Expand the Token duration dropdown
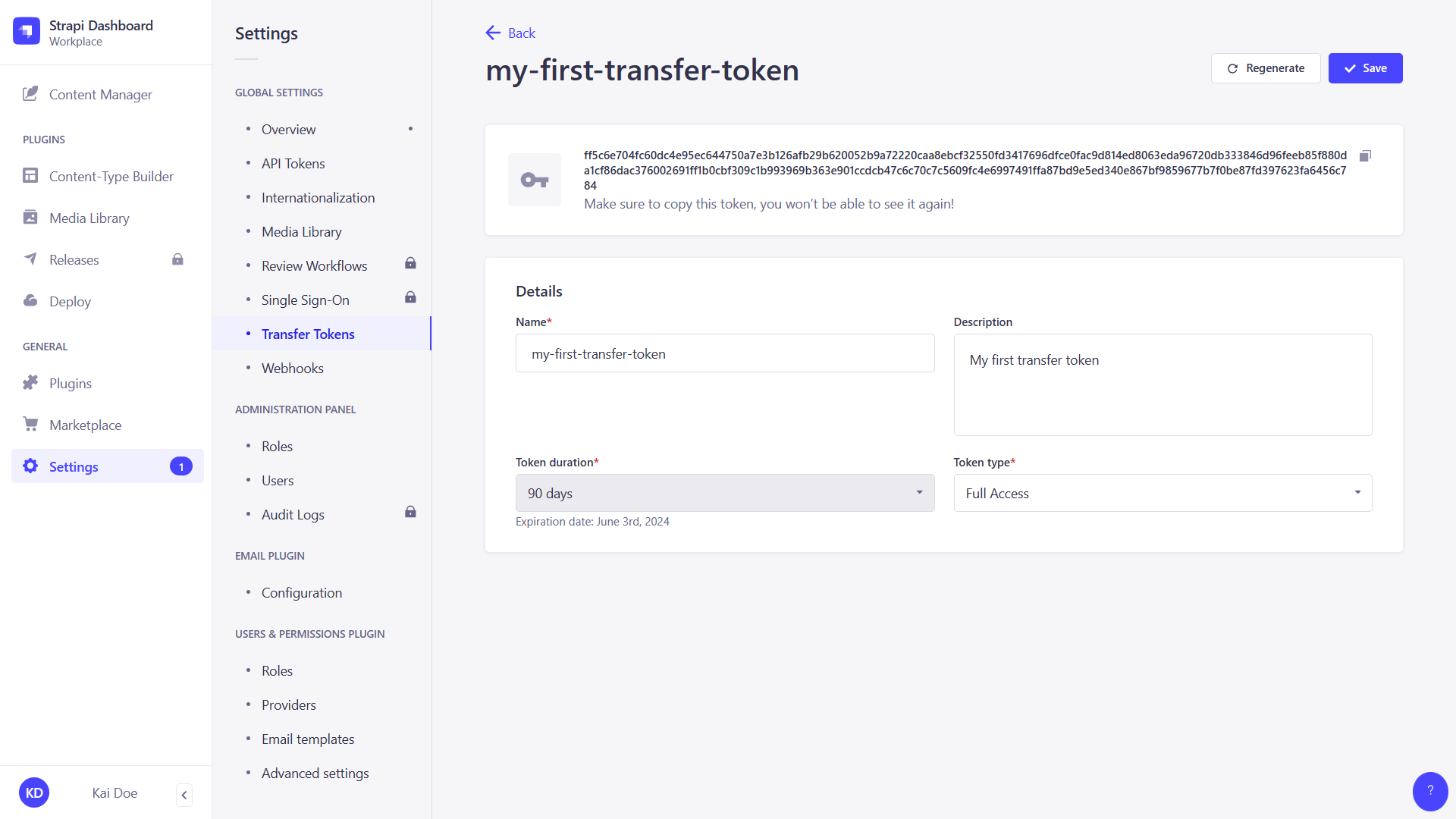 click(724, 492)
